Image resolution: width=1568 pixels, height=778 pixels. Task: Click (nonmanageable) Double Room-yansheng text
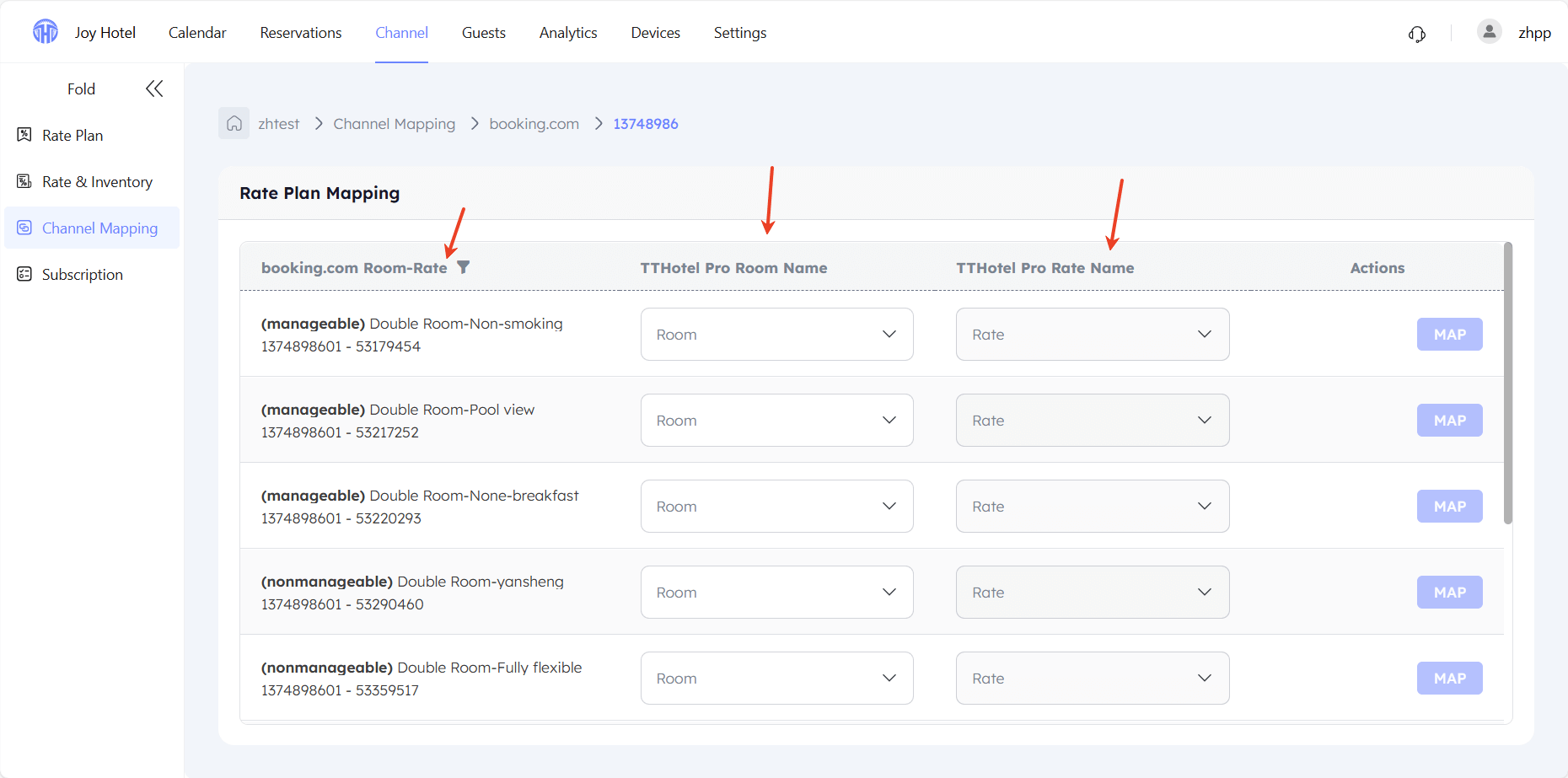pyautogui.click(x=412, y=582)
